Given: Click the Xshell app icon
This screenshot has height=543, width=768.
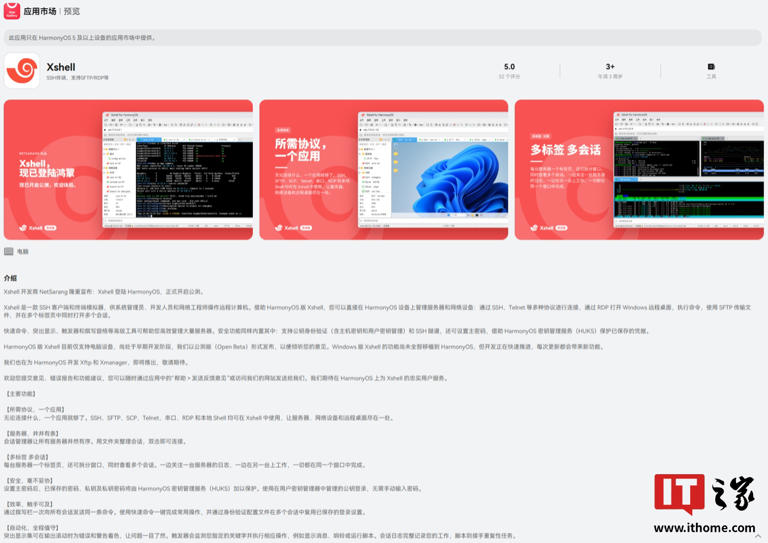Looking at the screenshot, I should tap(22, 71).
